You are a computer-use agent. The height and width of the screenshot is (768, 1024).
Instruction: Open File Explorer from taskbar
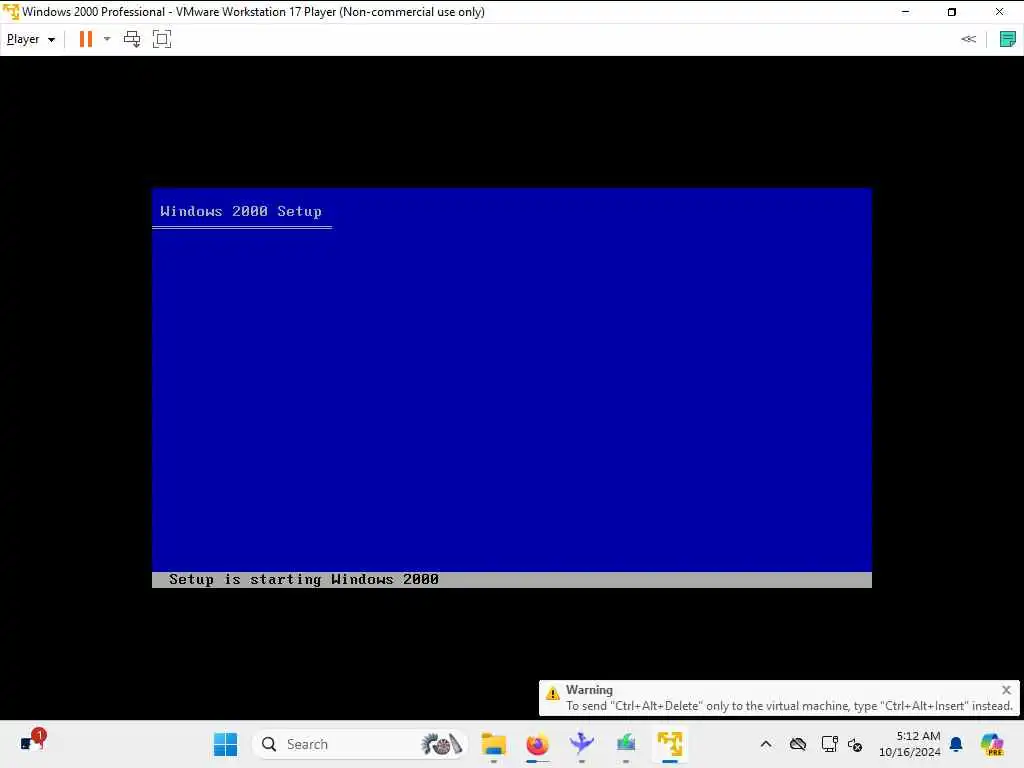pos(494,744)
